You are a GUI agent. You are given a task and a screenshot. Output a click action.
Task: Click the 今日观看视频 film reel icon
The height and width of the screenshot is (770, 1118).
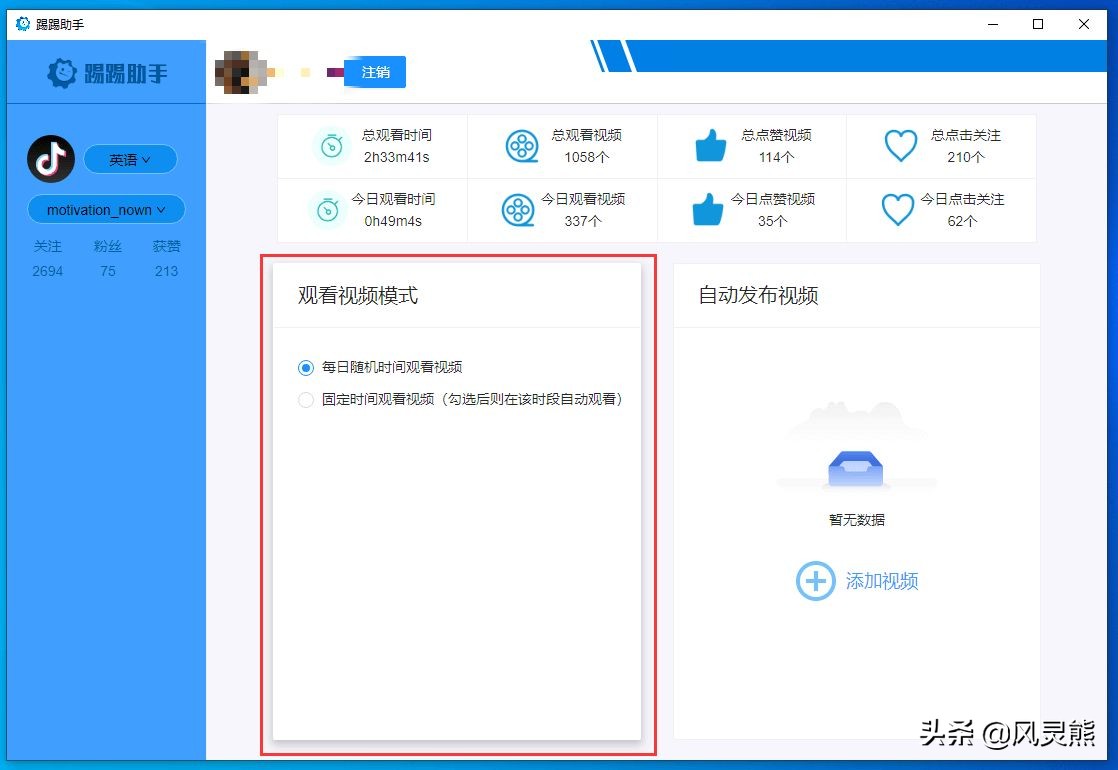[x=520, y=210]
